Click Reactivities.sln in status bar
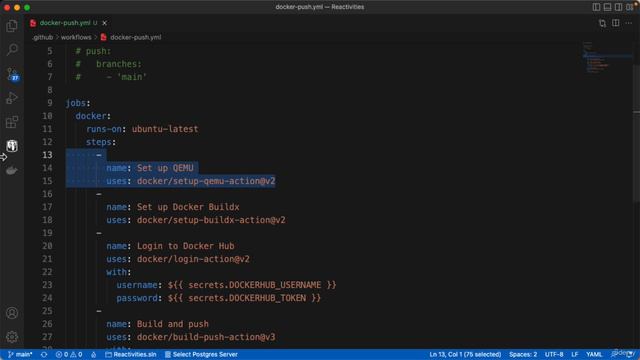This screenshot has height=360, width=640. (131, 354)
